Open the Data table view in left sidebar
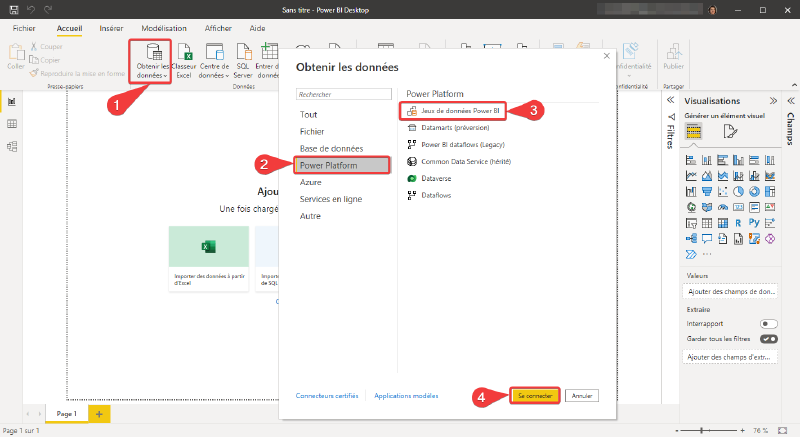This screenshot has height=437, width=800. point(12,124)
